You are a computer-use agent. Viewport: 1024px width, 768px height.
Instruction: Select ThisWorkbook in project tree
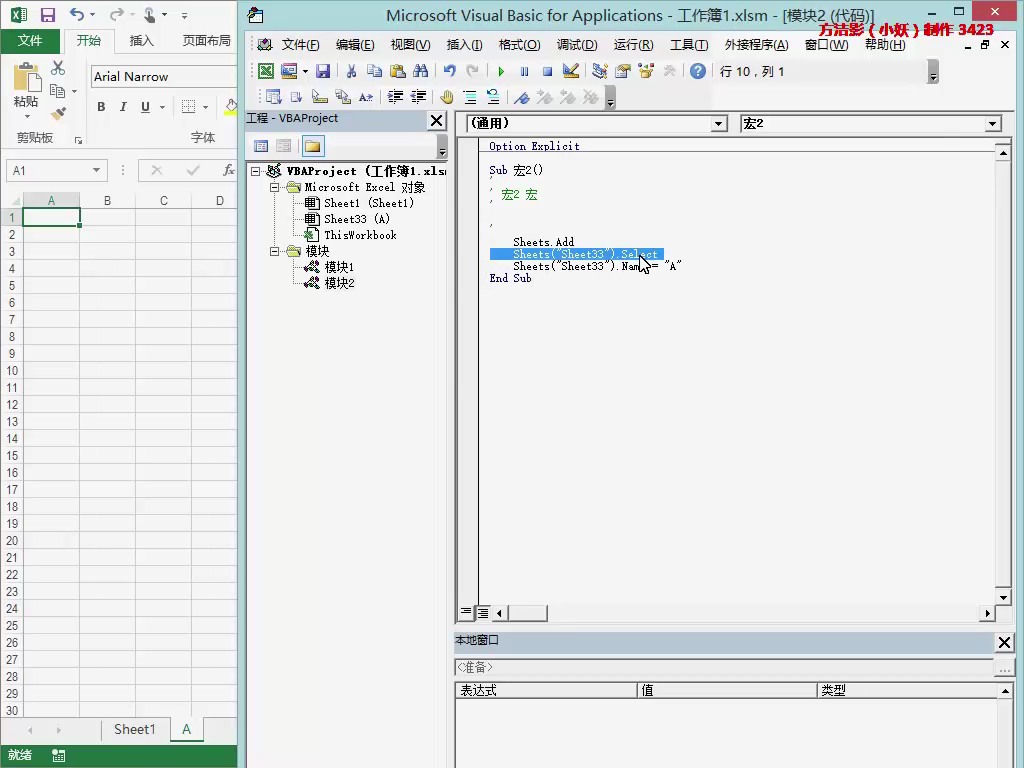tap(360, 235)
